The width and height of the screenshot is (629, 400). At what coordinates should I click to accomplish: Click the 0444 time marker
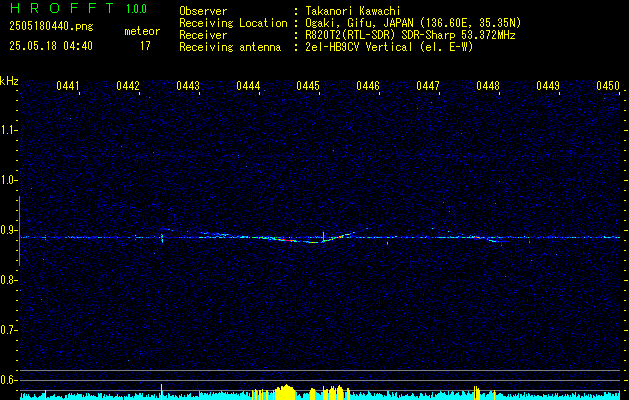click(248, 86)
